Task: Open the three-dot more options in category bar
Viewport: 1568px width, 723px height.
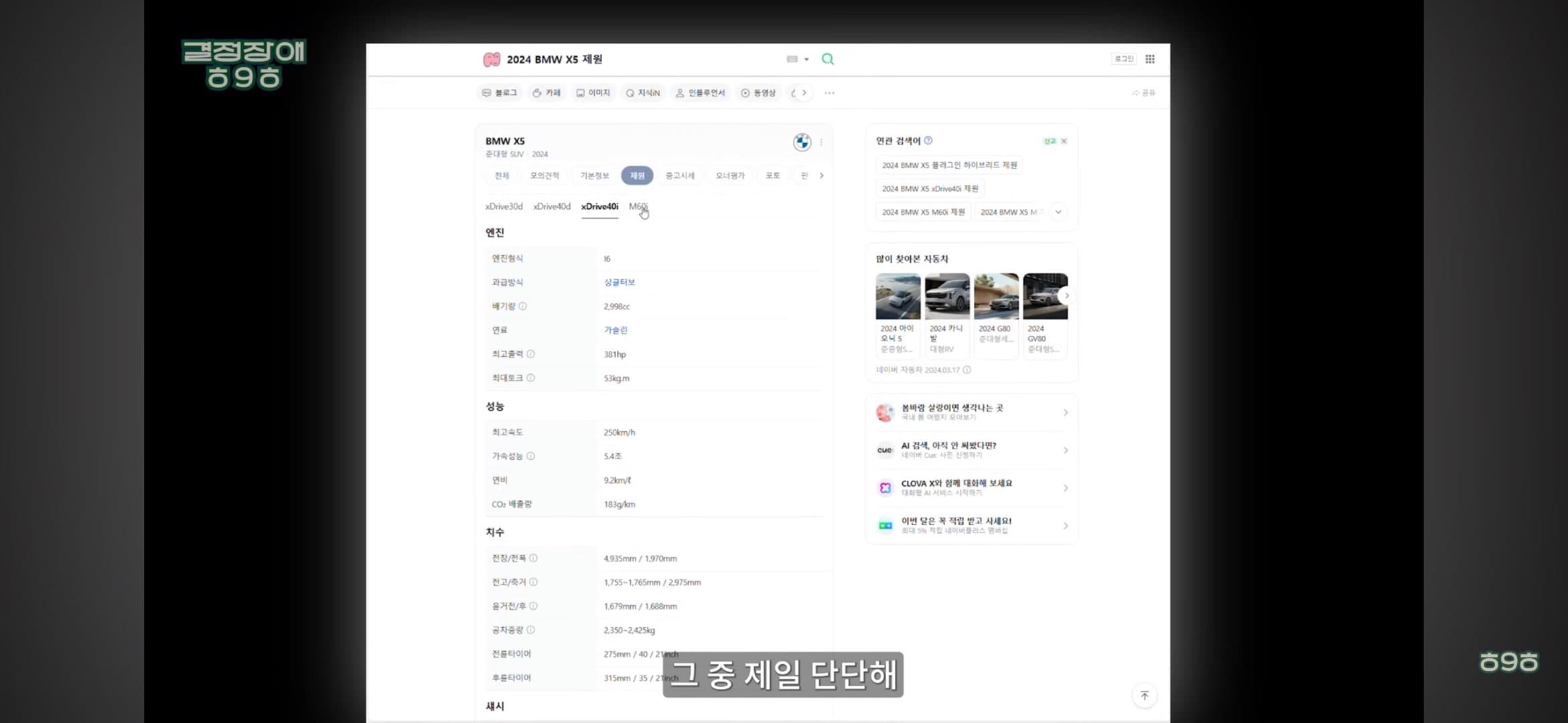Action: click(x=830, y=93)
